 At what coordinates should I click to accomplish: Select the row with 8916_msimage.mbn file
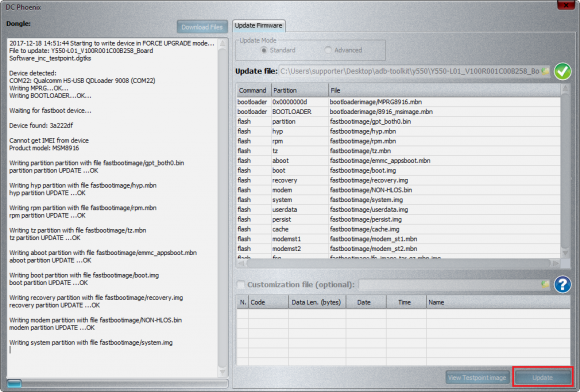398,112
